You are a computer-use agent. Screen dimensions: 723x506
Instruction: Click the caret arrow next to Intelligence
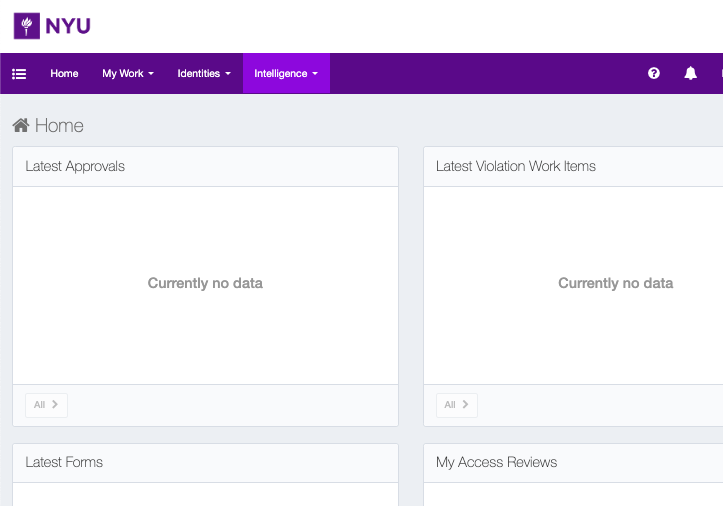coord(315,74)
